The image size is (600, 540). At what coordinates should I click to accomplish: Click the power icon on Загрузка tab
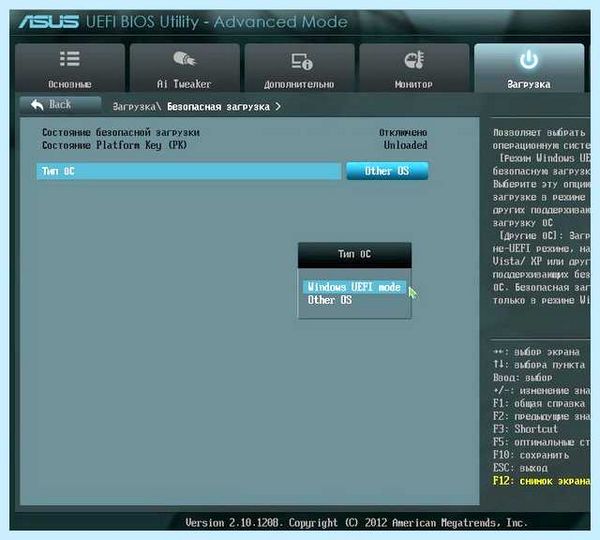pyautogui.click(x=529, y=59)
